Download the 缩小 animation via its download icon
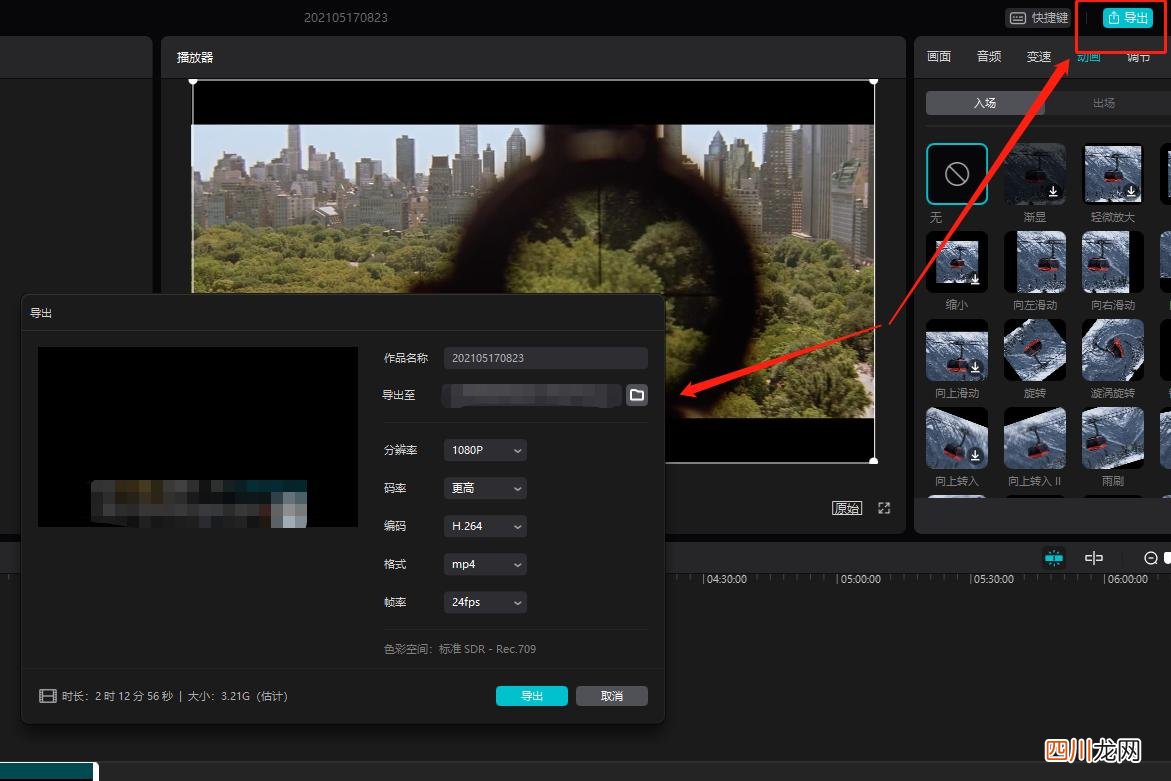The width and height of the screenshot is (1171, 781). (x=975, y=279)
